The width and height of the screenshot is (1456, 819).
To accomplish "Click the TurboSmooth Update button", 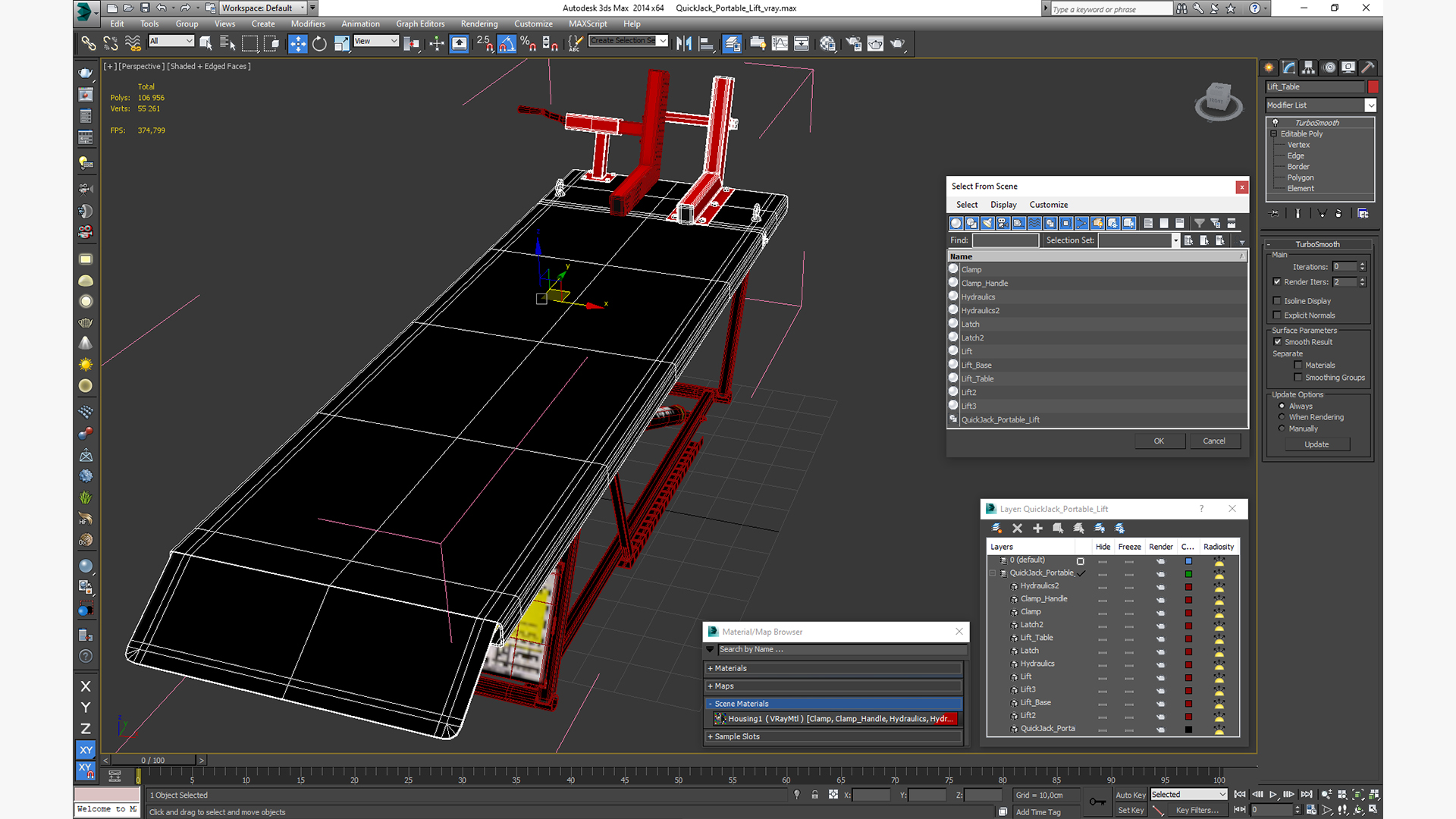I will [x=1316, y=444].
